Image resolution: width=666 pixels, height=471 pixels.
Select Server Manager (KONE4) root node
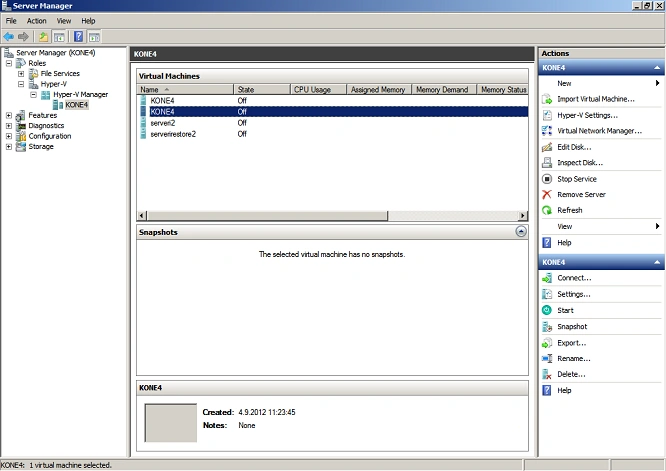pos(55,53)
